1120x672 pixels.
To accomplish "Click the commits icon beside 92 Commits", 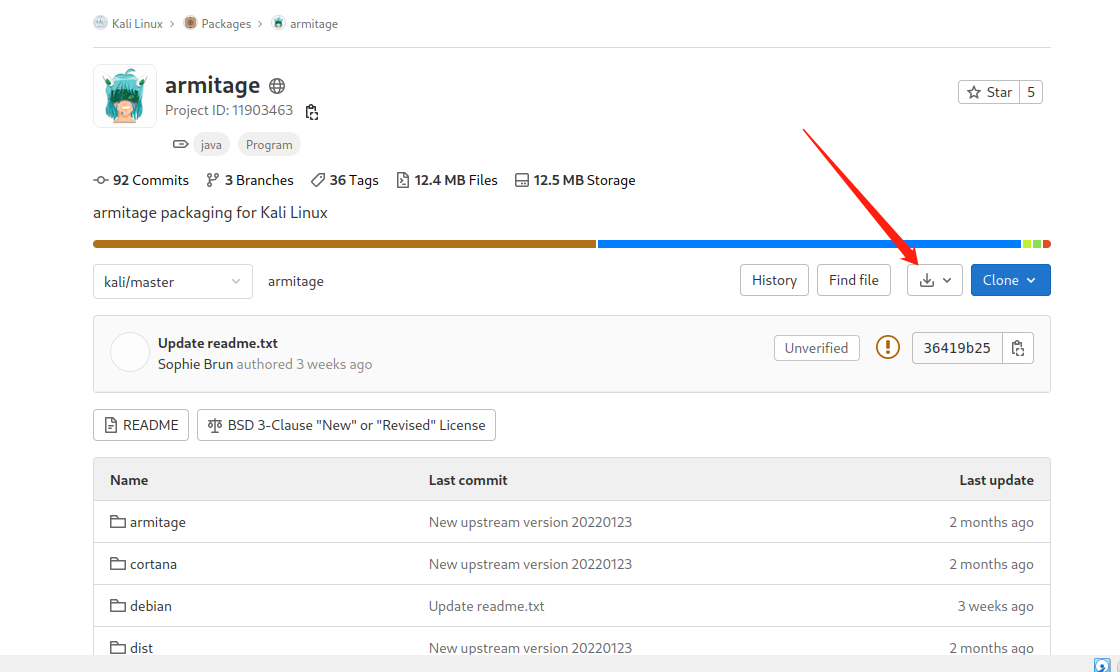I will click(101, 180).
